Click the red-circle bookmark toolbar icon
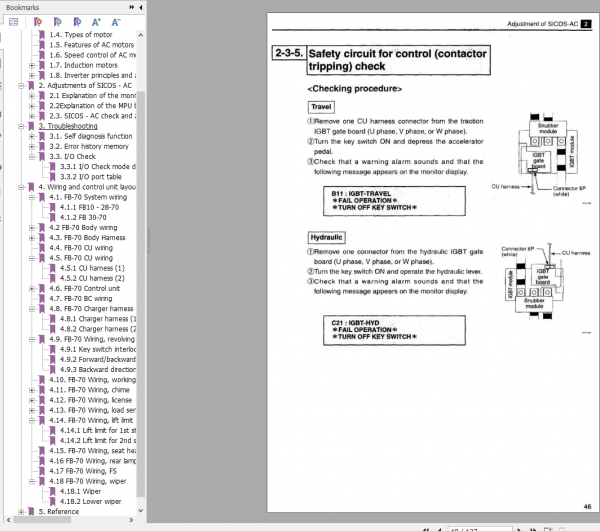Image resolution: width=600 pixels, height=531 pixels. pos(38,22)
